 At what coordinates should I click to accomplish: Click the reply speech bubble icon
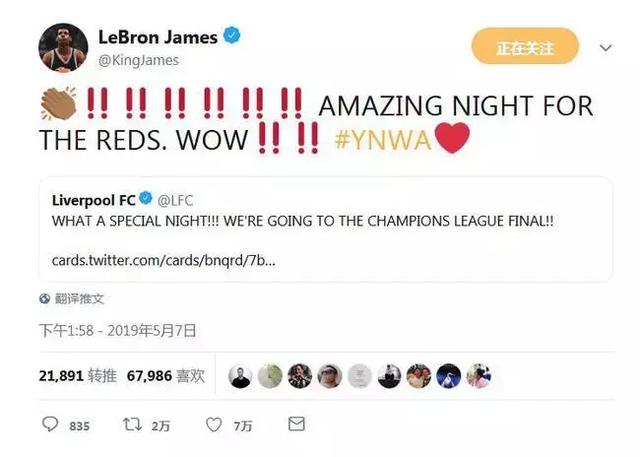50,424
